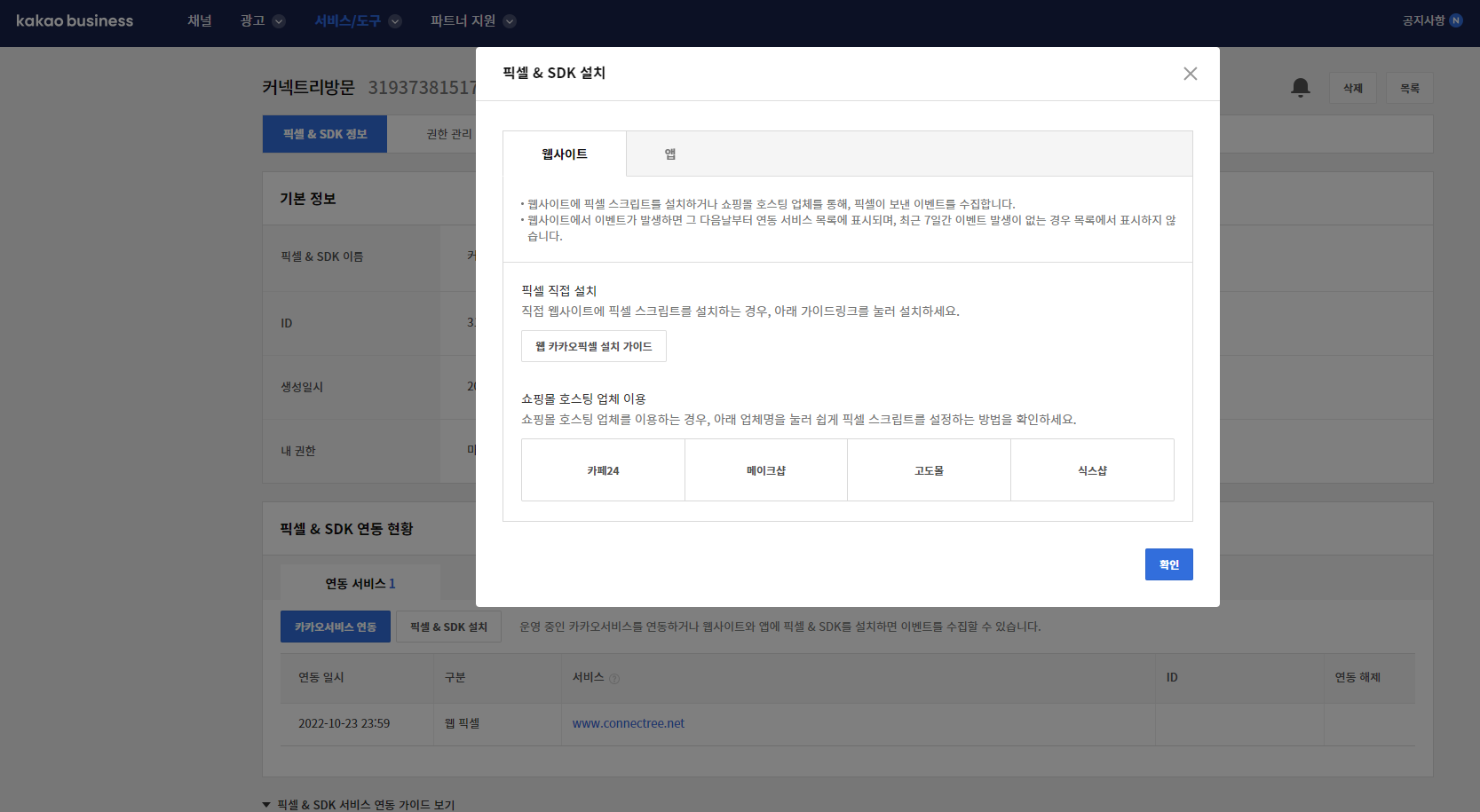Click the 픽셀 직접 설치 heading
1480x812 pixels.
tap(559, 290)
